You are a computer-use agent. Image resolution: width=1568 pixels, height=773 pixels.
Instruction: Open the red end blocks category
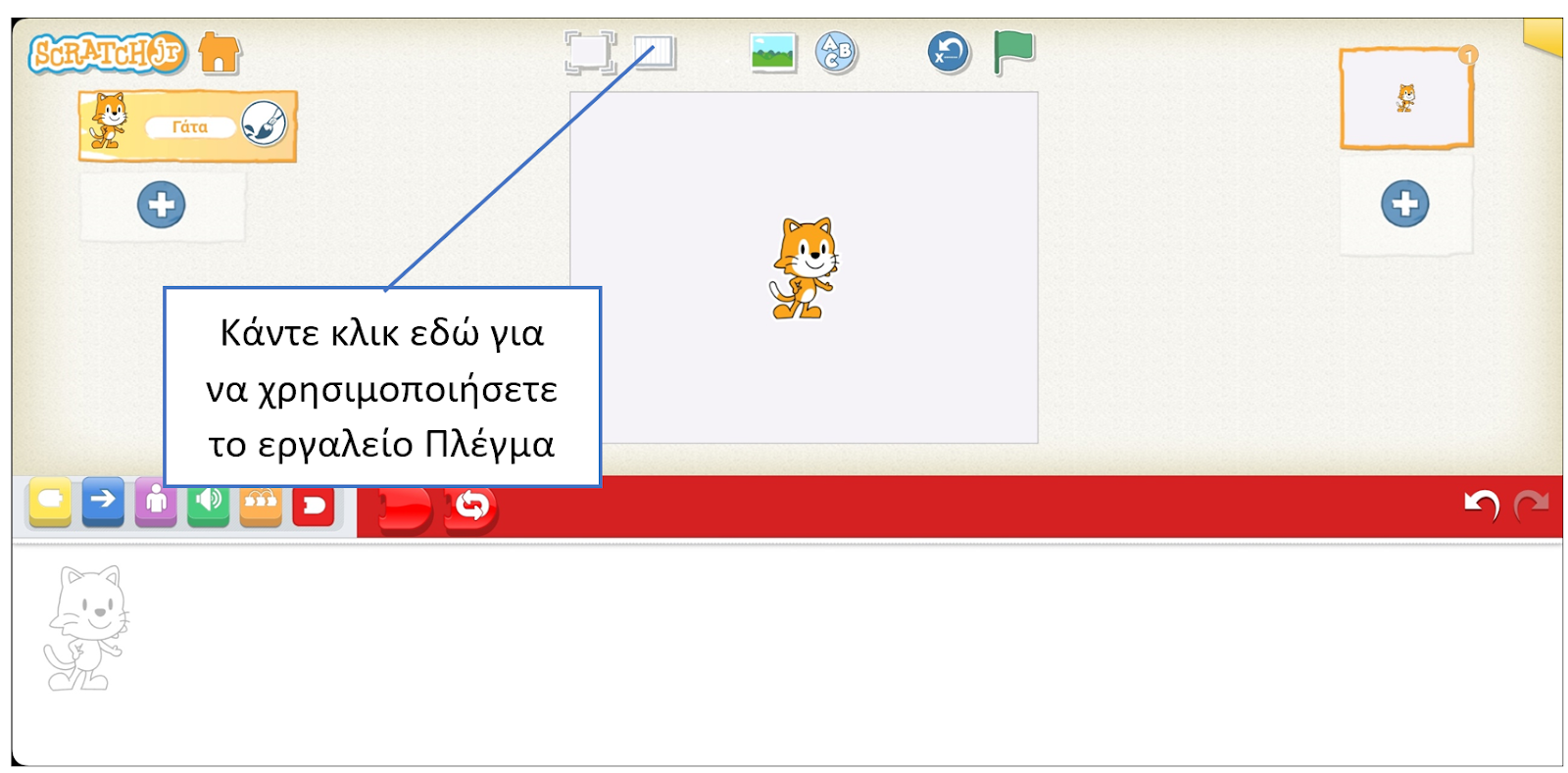coord(314,506)
